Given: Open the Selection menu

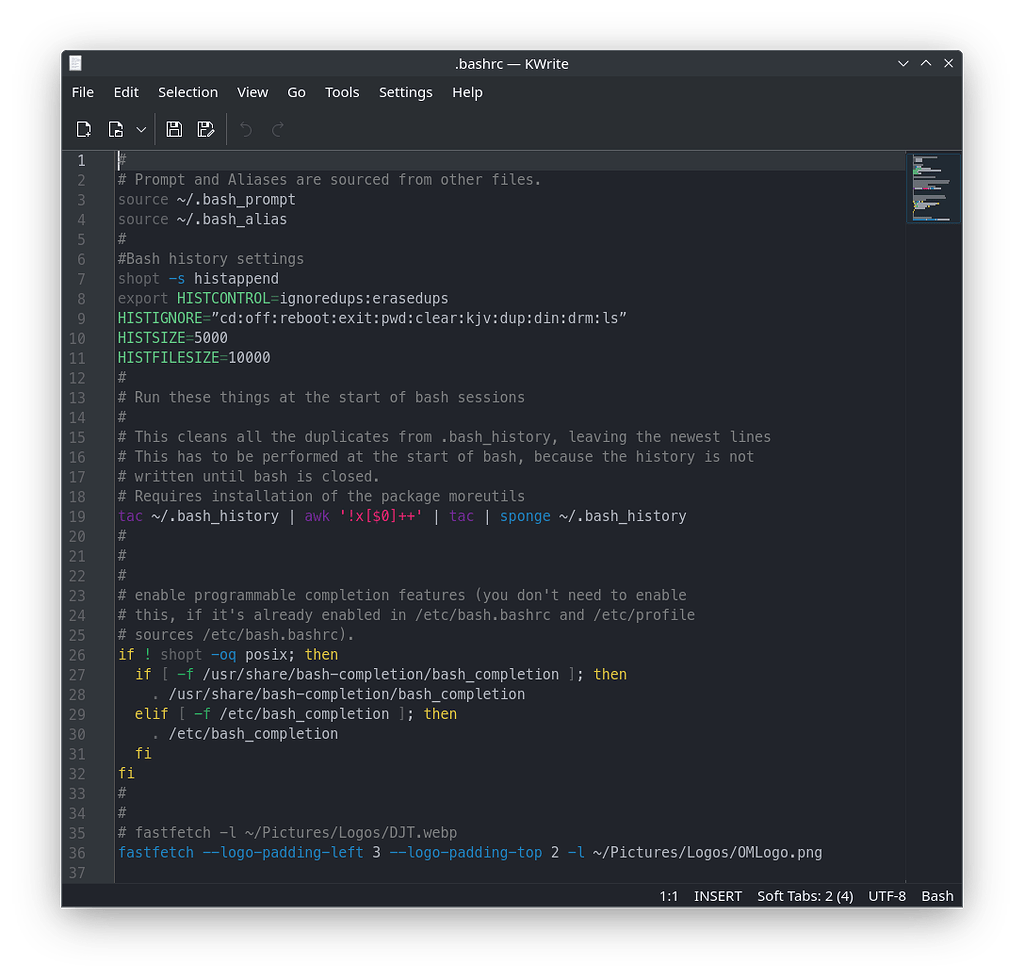Looking at the screenshot, I should (x=188, y=92).
